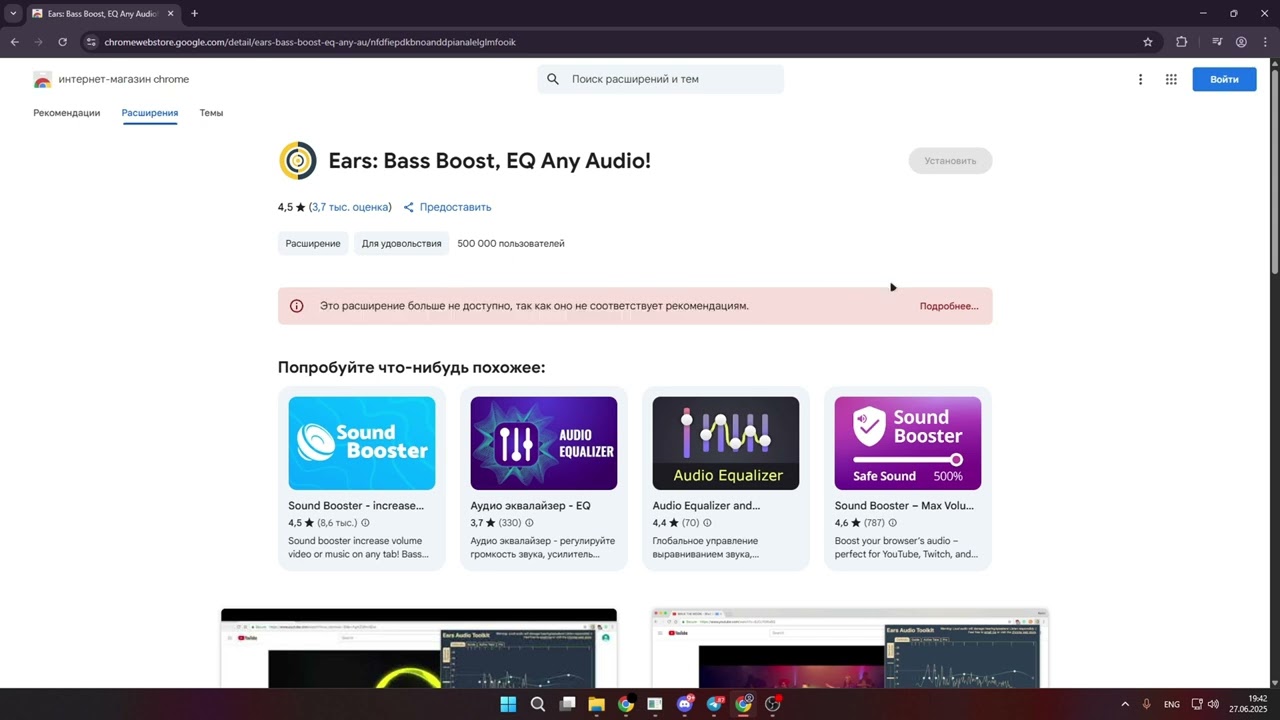The width and height of the screenshot is (1280, 720).
Task: Reload the page with the refresh icon
Action: pos(62,42)
